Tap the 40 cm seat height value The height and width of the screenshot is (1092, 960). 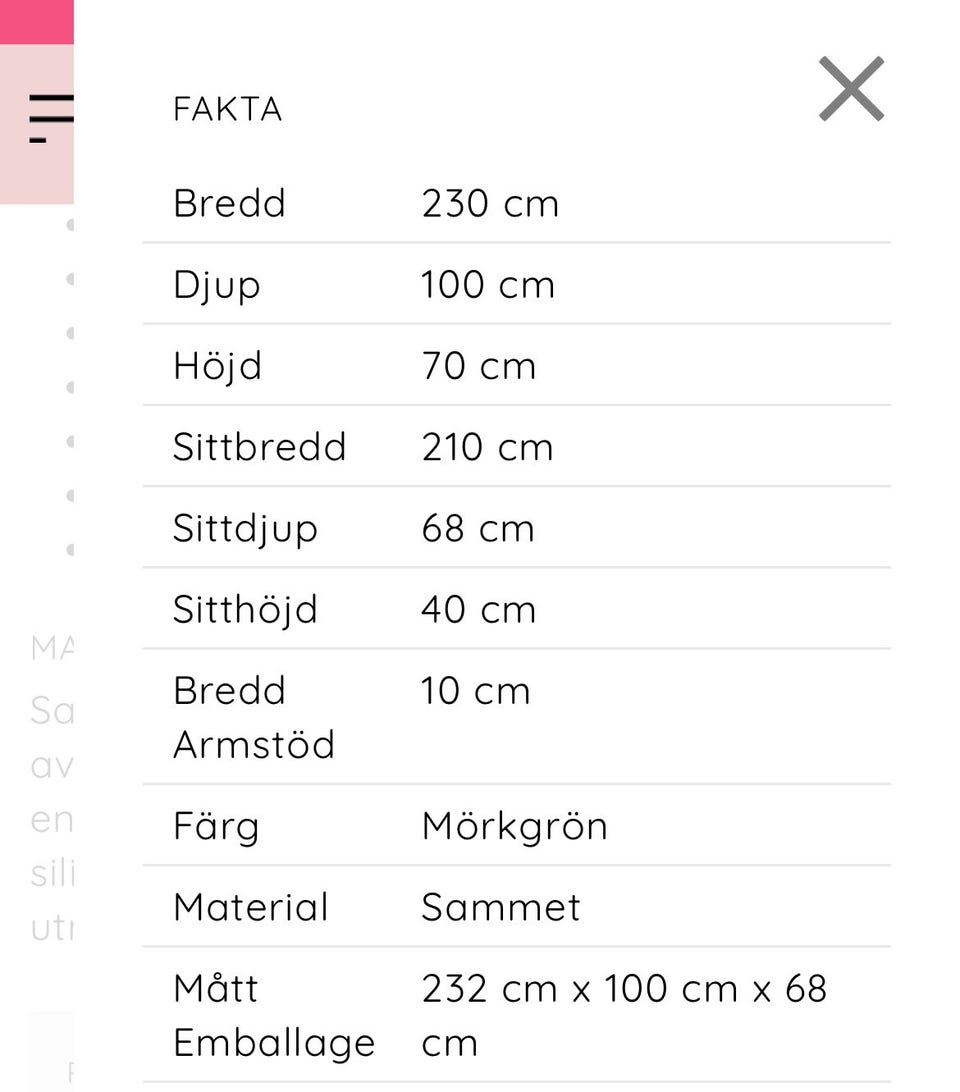pyautogui.click(x=478, y=609)
